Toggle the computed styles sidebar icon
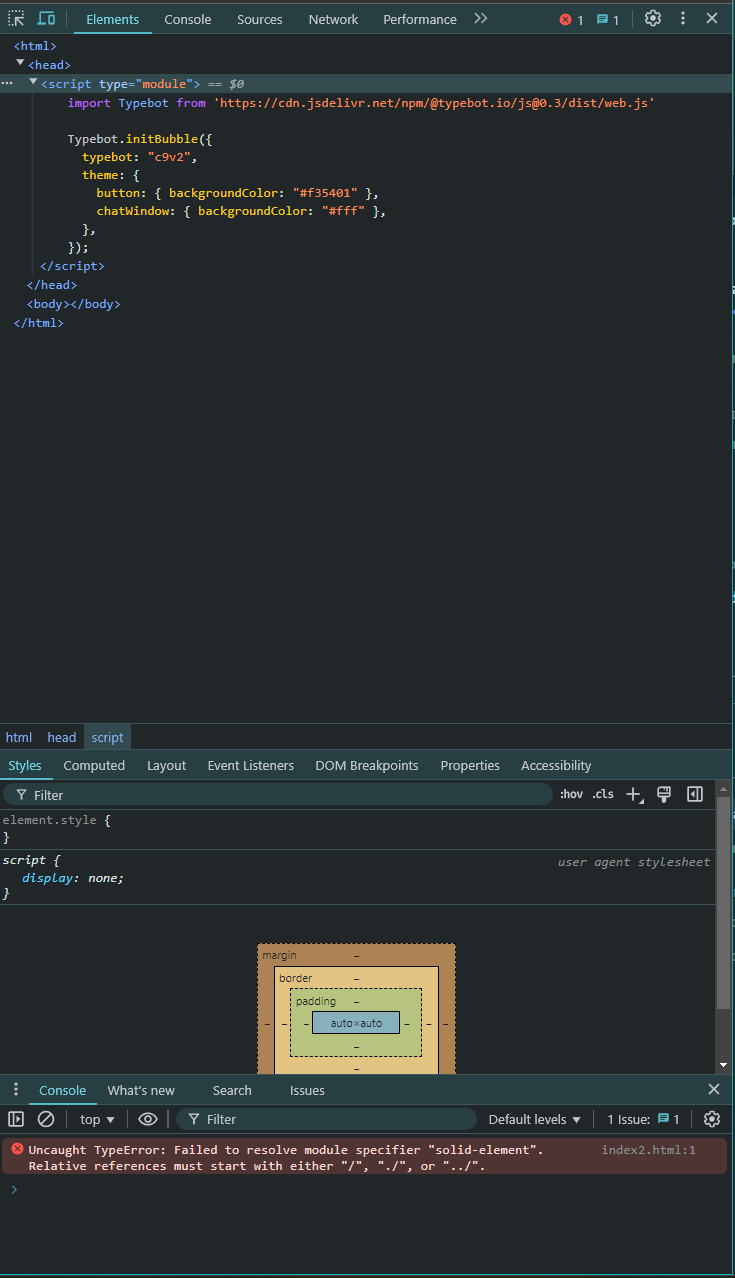Screen dimensions: 735x1278 (x=695, y=794)
